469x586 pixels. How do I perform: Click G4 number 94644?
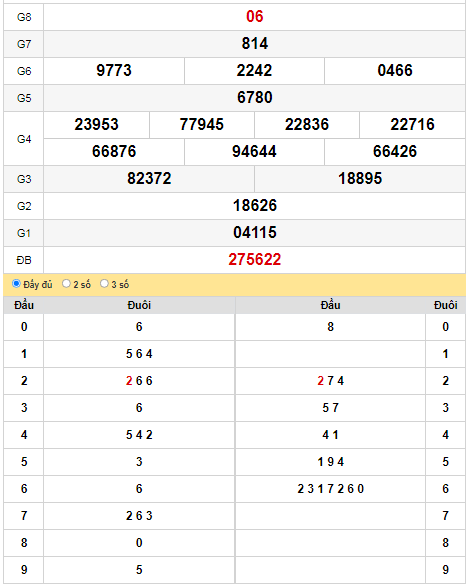pyautogui.click(x=254, y=152)
